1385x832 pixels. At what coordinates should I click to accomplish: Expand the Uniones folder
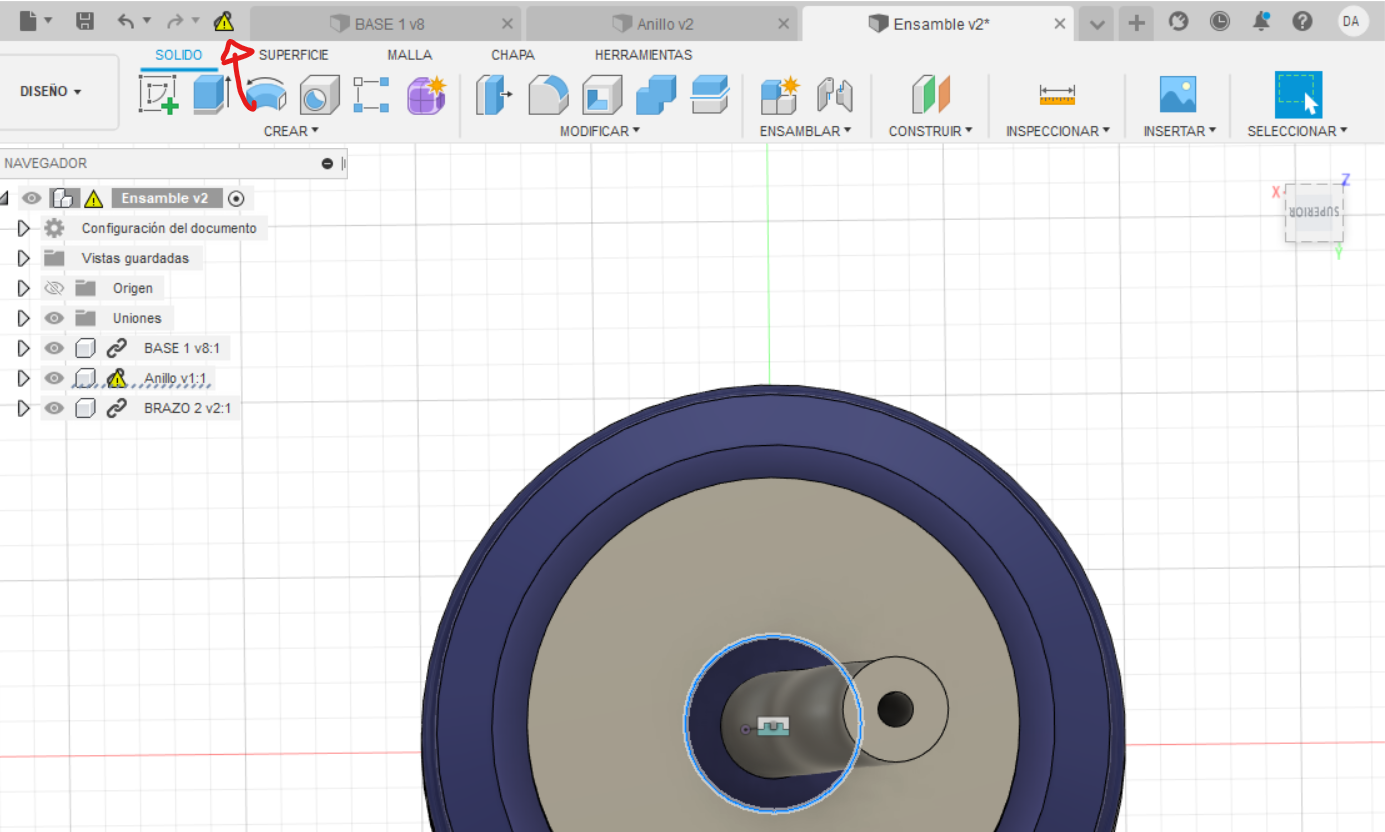[x=24, y=318]
